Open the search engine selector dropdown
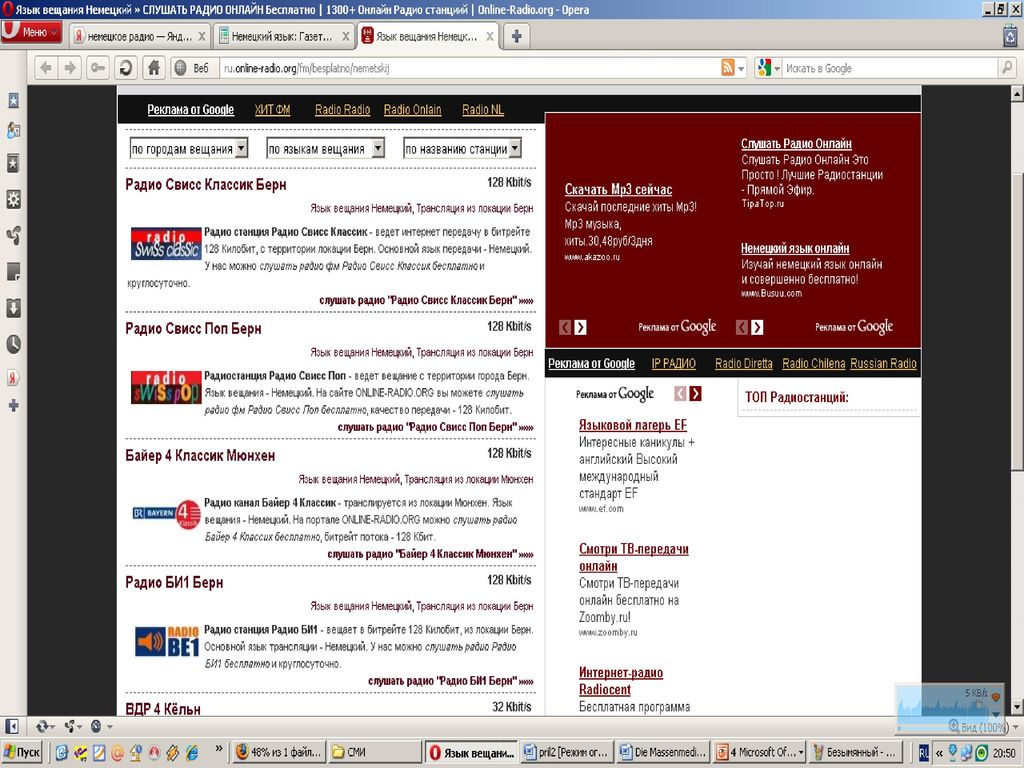This screenshot has height=768, width=1024. click(x=768, y=68)
